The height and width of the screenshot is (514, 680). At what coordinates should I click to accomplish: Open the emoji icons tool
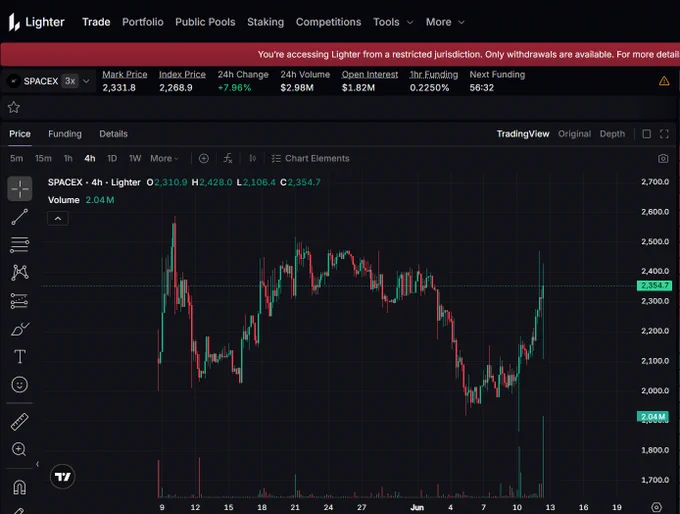(x=20, y=385)
